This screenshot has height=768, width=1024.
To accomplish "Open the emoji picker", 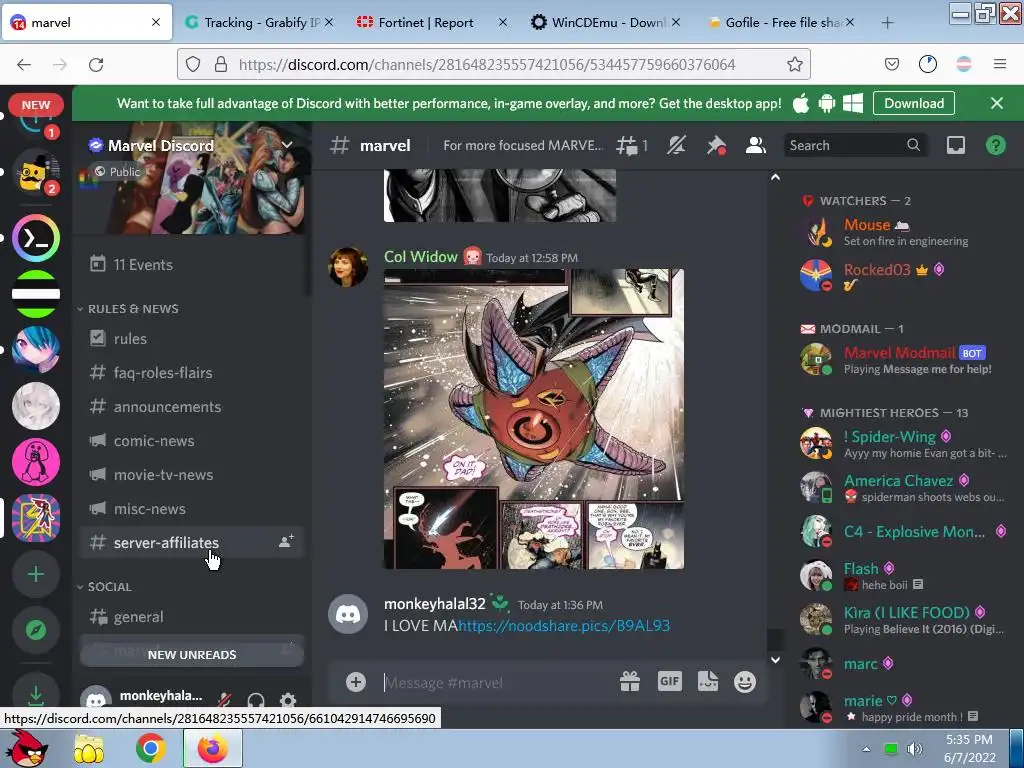I will pos(744,682).
